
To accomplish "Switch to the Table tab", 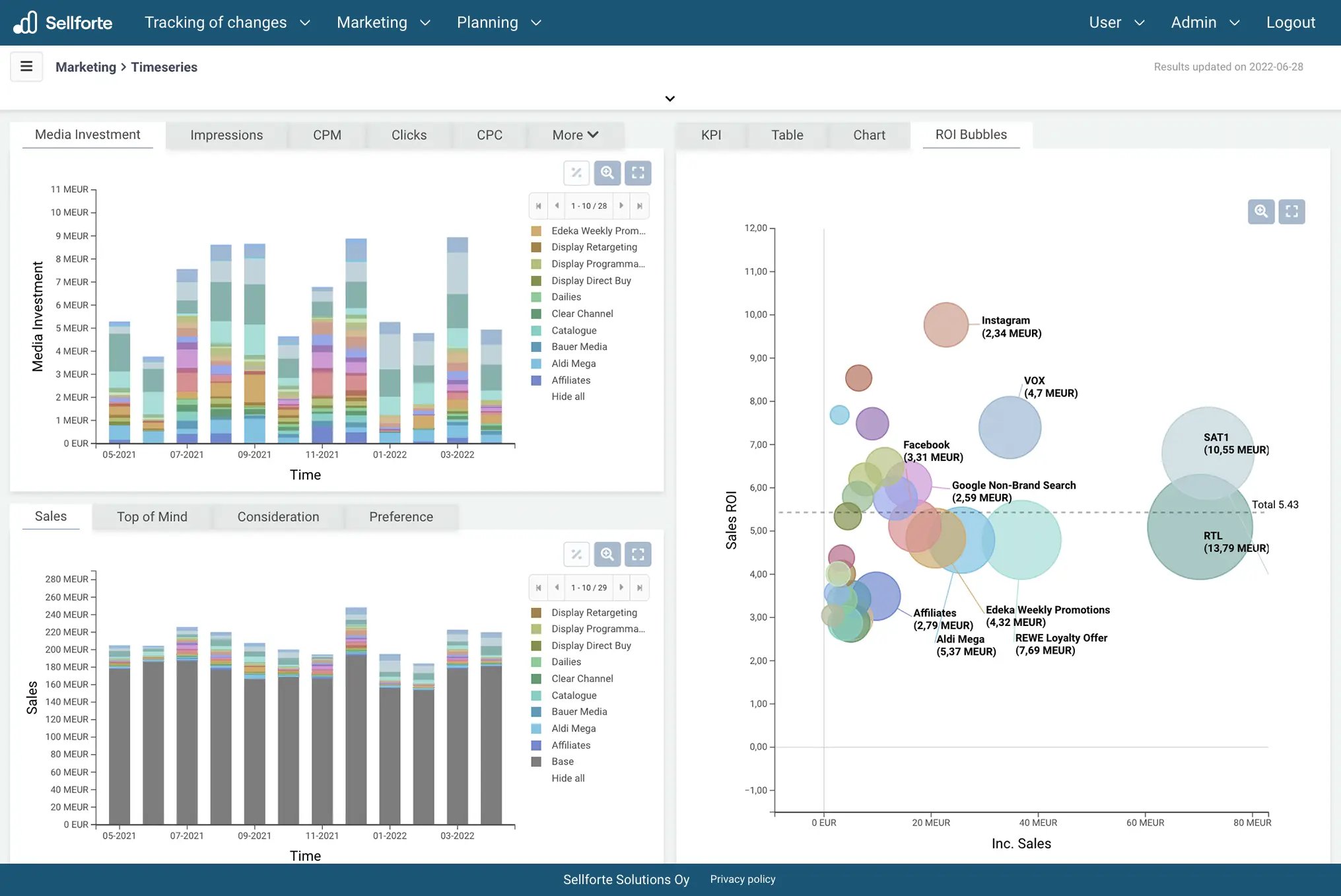I will point(787,135).
